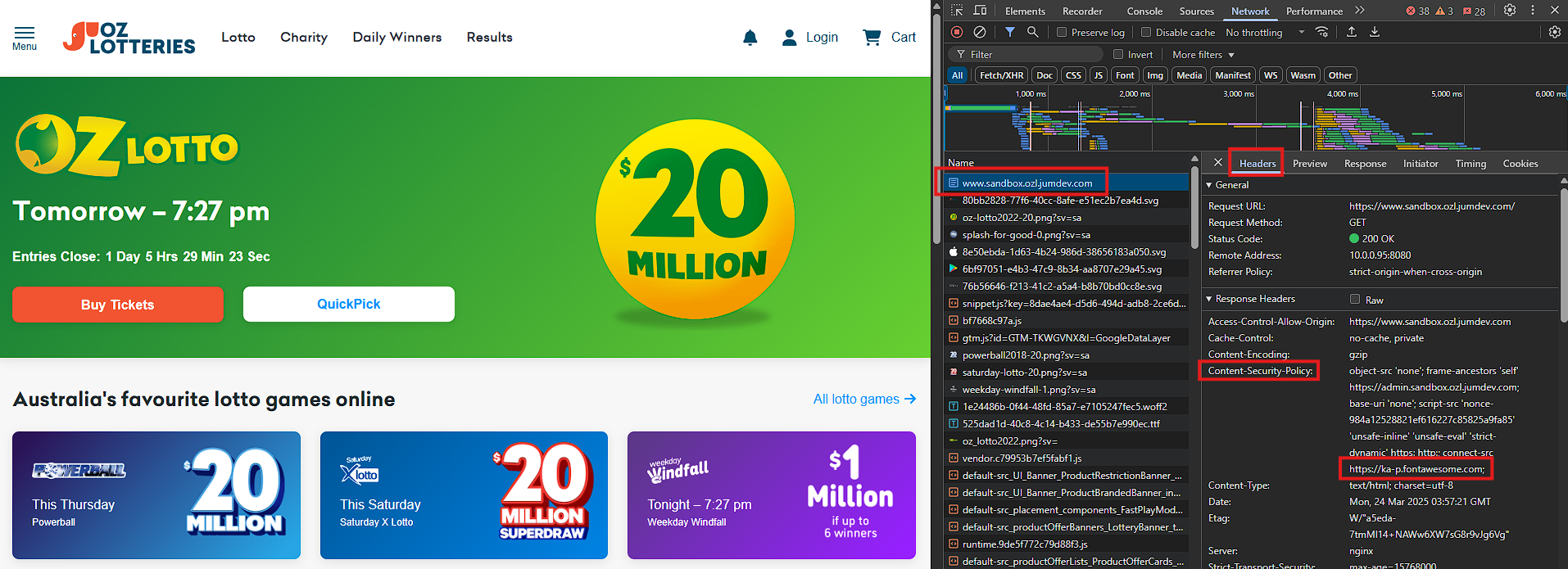
Task: Click the 28 issues indicator
Action: 1474,11
